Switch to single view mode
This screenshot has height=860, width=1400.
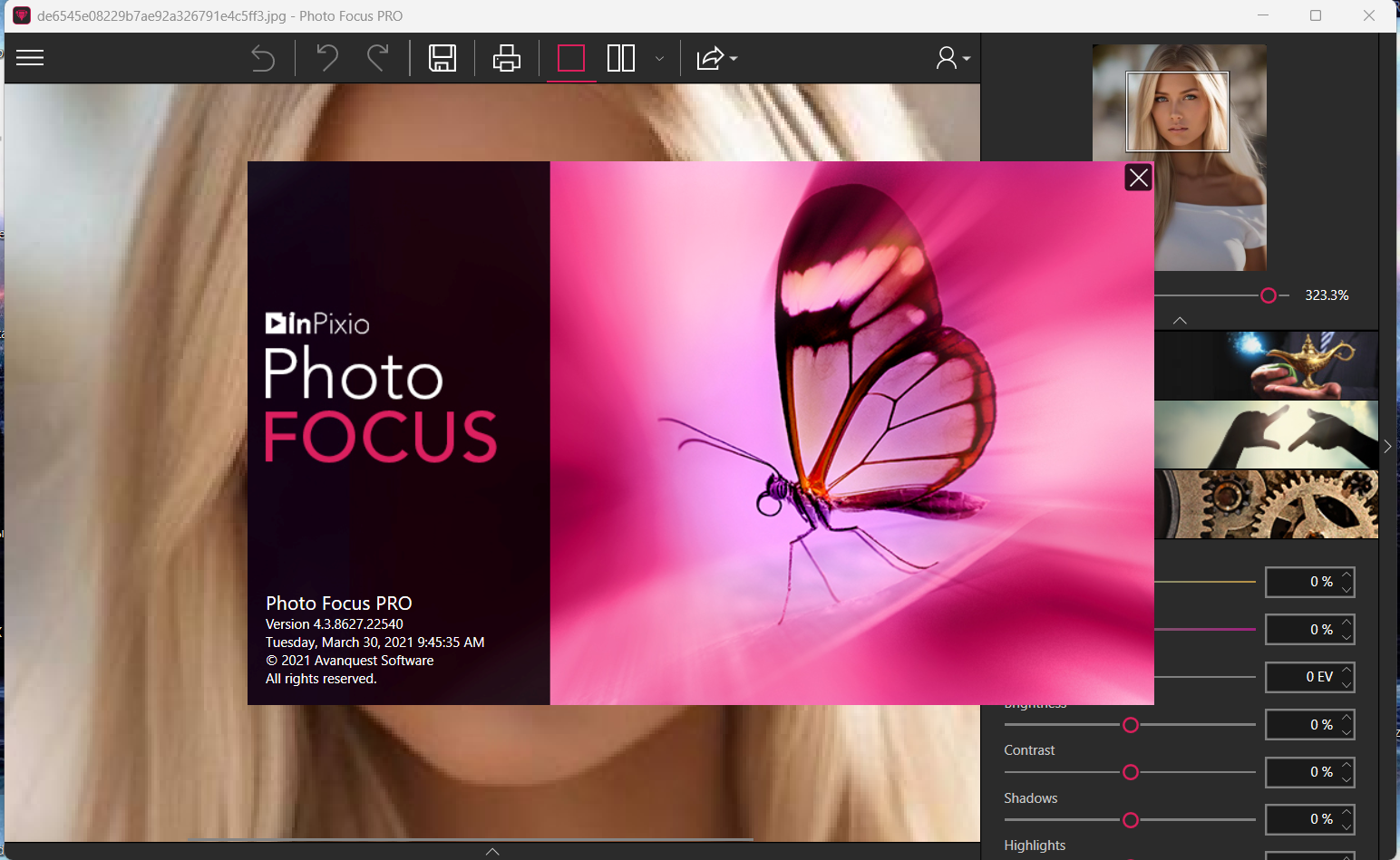(x=571, y=59)
